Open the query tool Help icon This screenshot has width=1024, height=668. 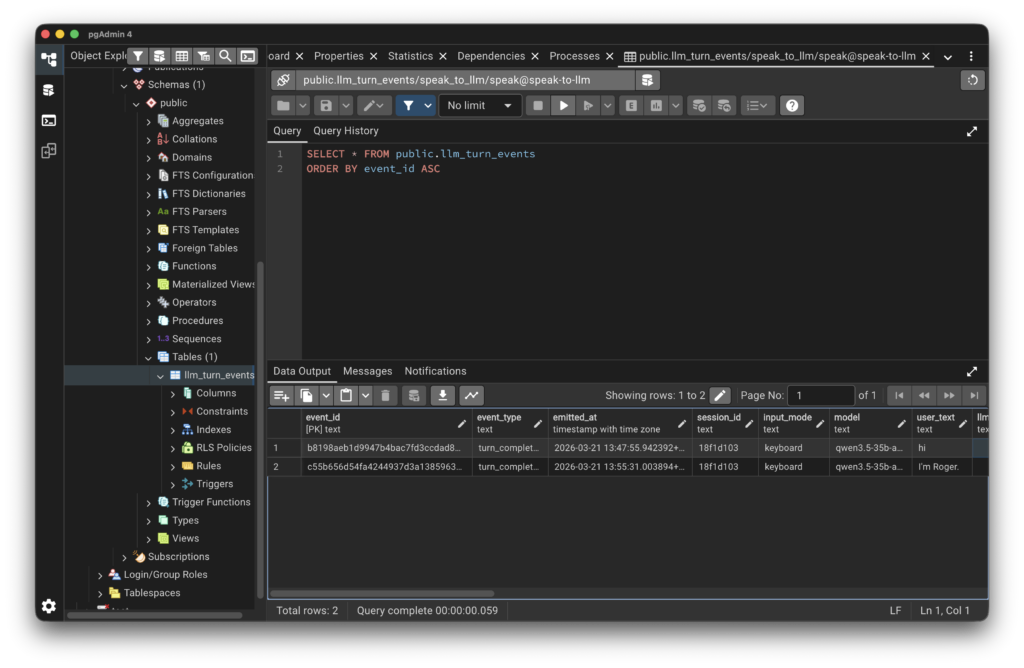point(792,105)
